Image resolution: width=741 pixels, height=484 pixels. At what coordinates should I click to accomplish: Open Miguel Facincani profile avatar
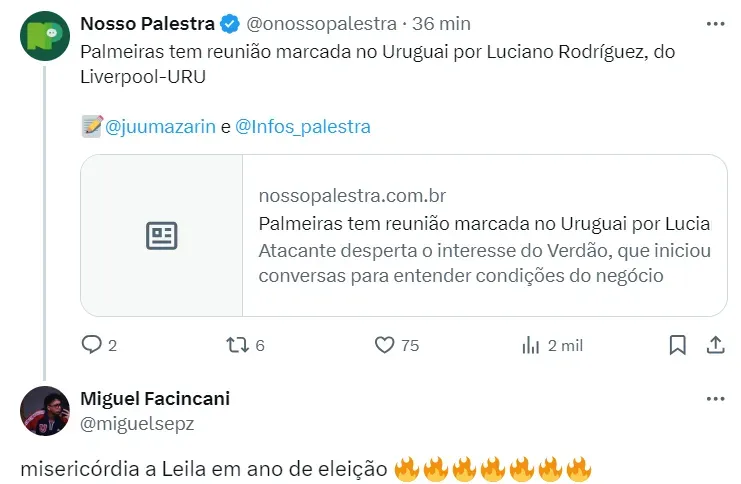click(x=44, y=410)
